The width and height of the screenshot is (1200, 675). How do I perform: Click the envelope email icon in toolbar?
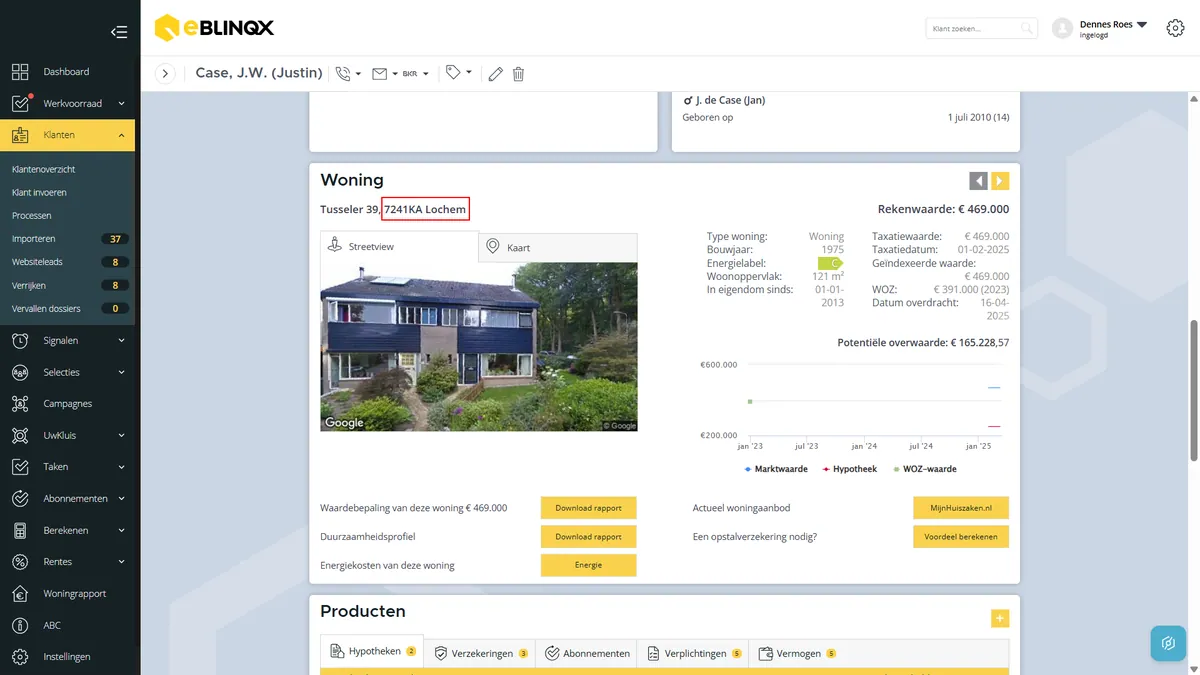(380, 73)
